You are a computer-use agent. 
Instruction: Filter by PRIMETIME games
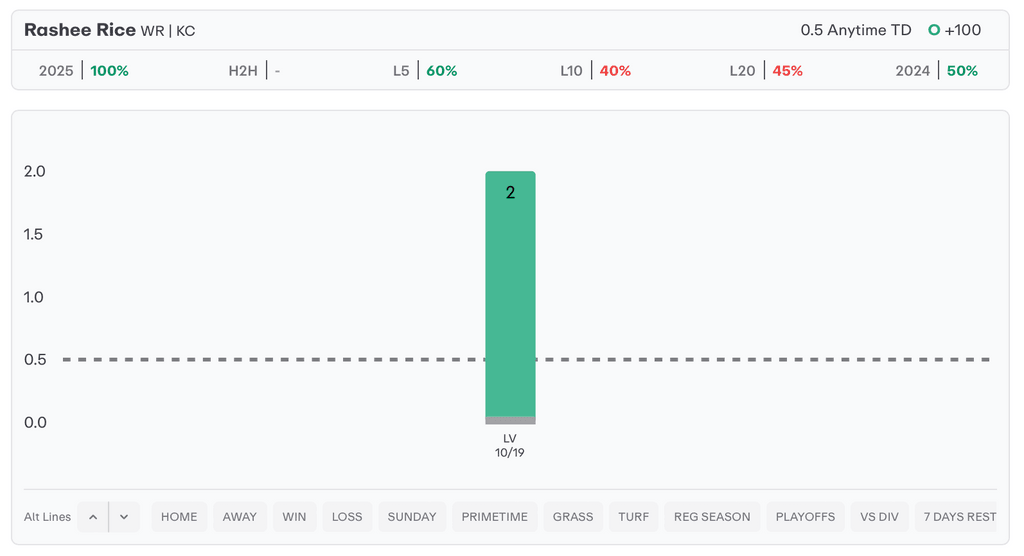coord(494,517)
